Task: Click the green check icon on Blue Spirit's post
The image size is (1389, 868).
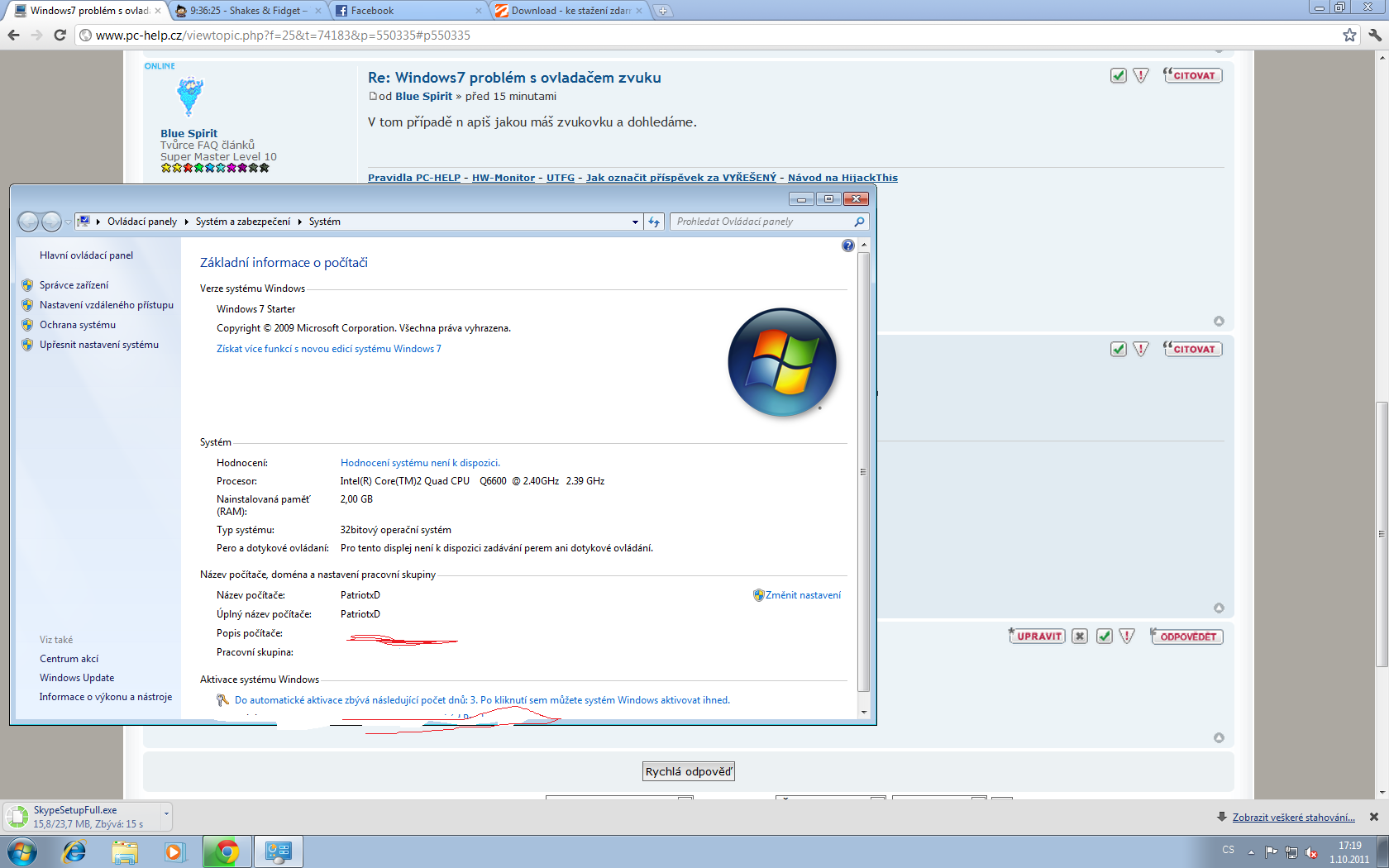Action: (x=1118, y=75)
